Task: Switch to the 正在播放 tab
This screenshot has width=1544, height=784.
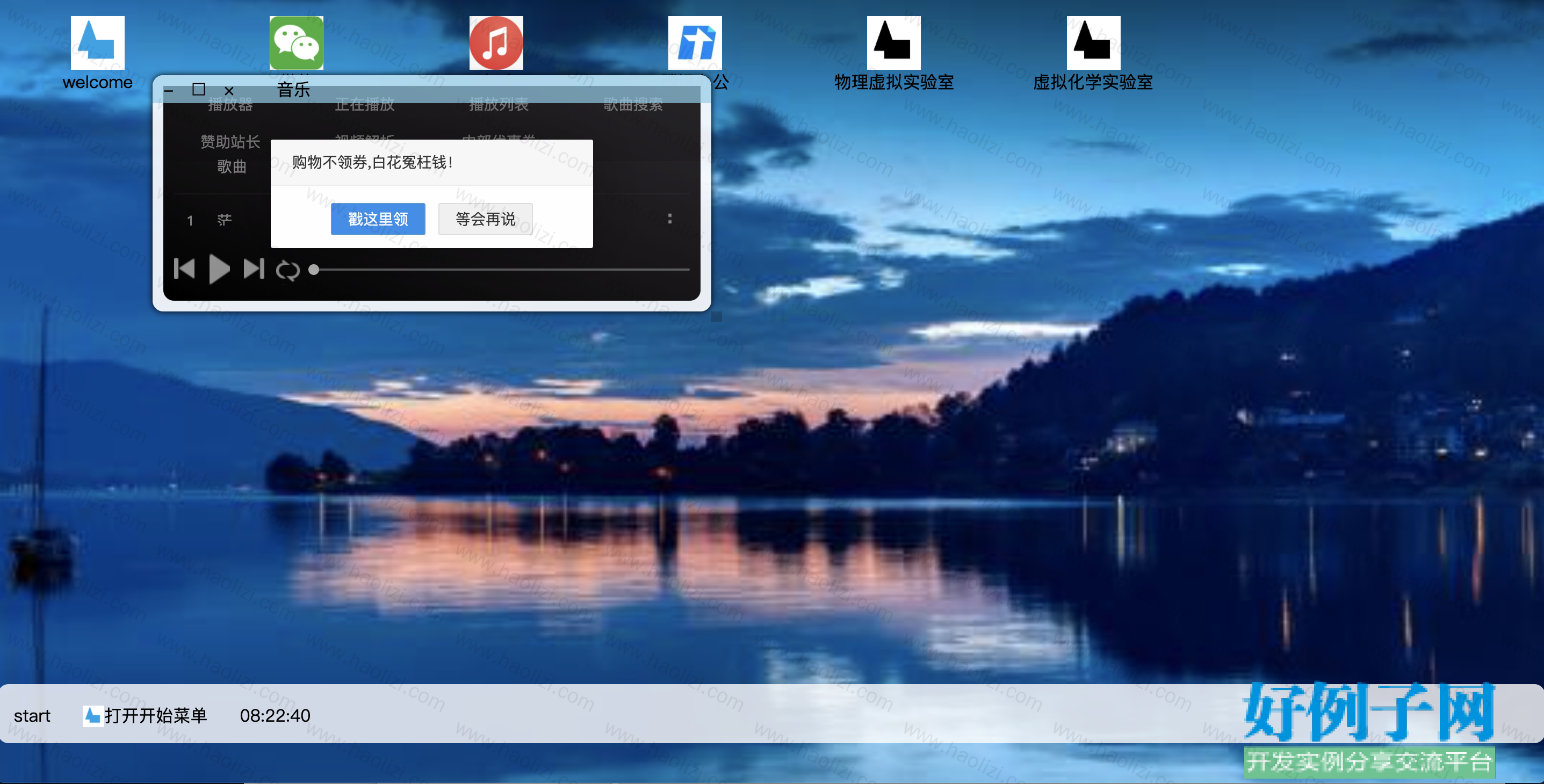Action: [x=364, y=105]
